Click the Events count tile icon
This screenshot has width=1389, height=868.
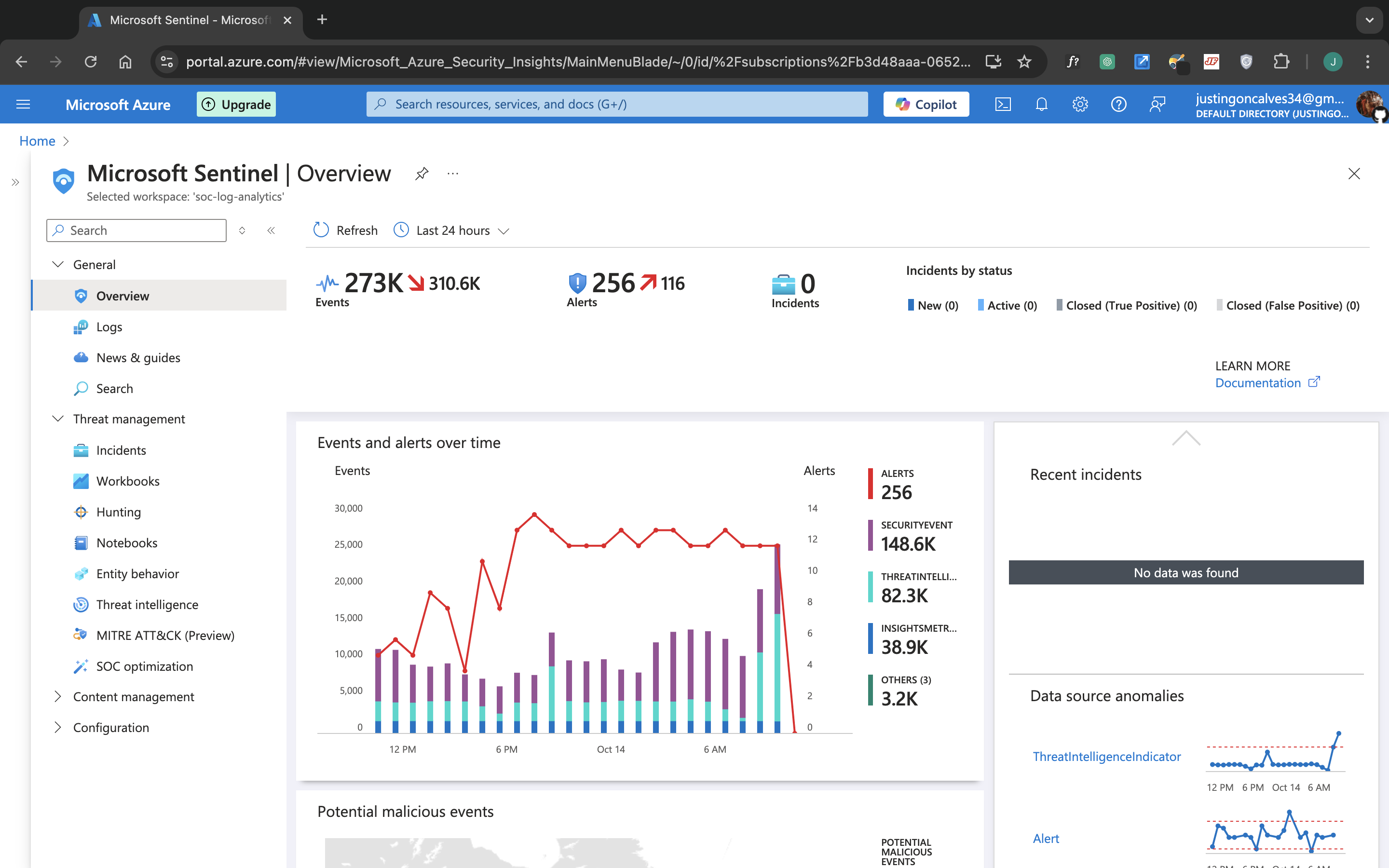pos(327,283)
